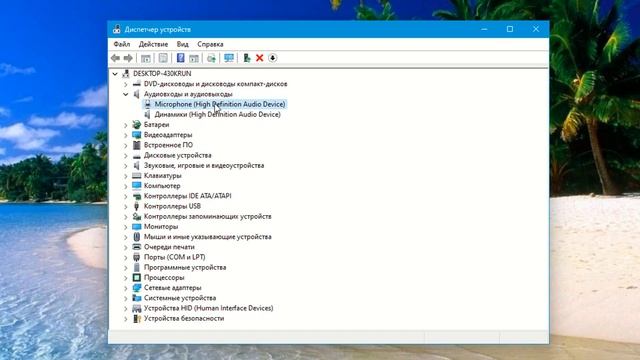
Task: Click the Microphone device icon
Action: [147, 104]
